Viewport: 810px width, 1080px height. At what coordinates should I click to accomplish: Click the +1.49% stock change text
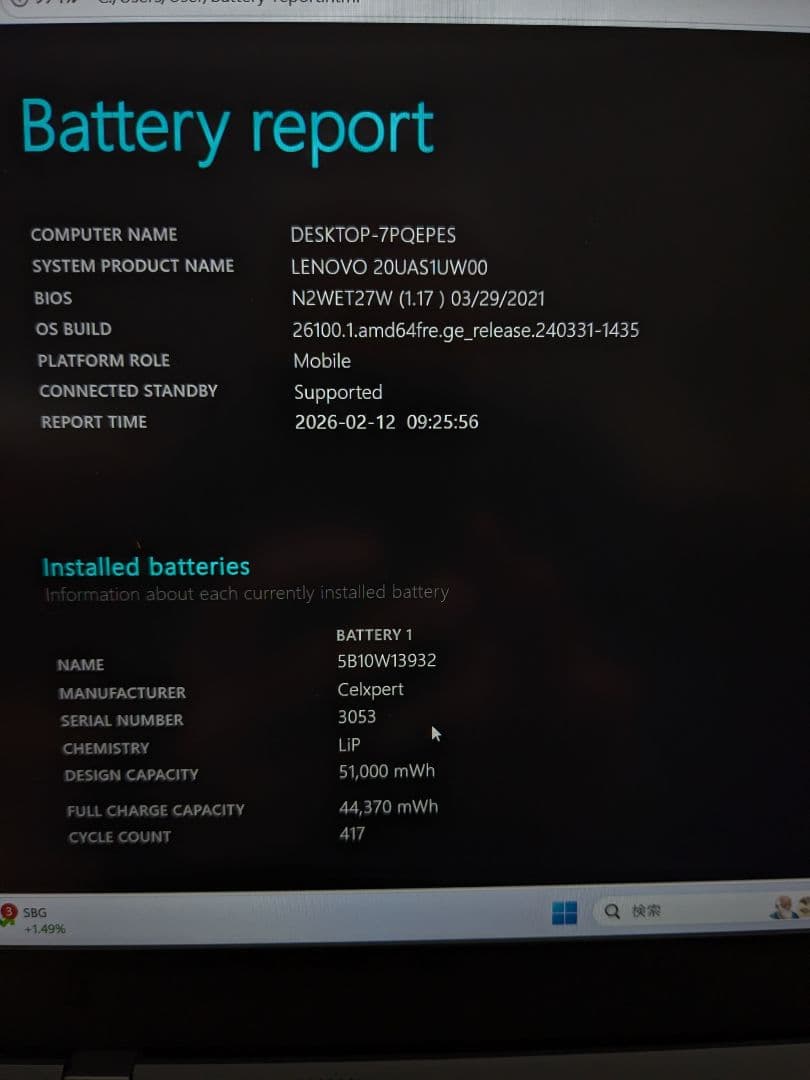pyautogui.click(x=45, y=929)
